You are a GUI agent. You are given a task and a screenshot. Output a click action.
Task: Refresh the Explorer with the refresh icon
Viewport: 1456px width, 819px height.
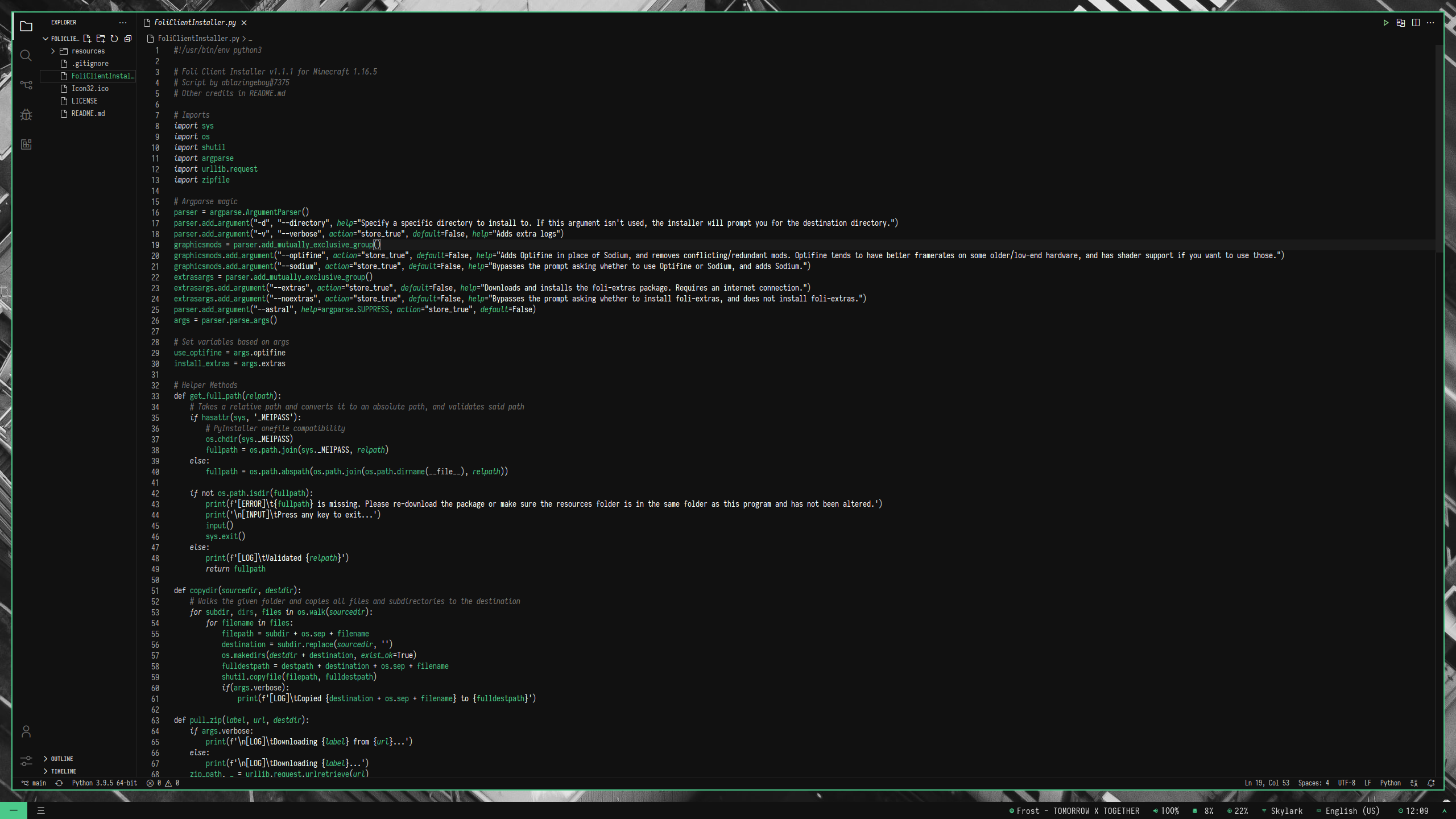tap(114, 39)
